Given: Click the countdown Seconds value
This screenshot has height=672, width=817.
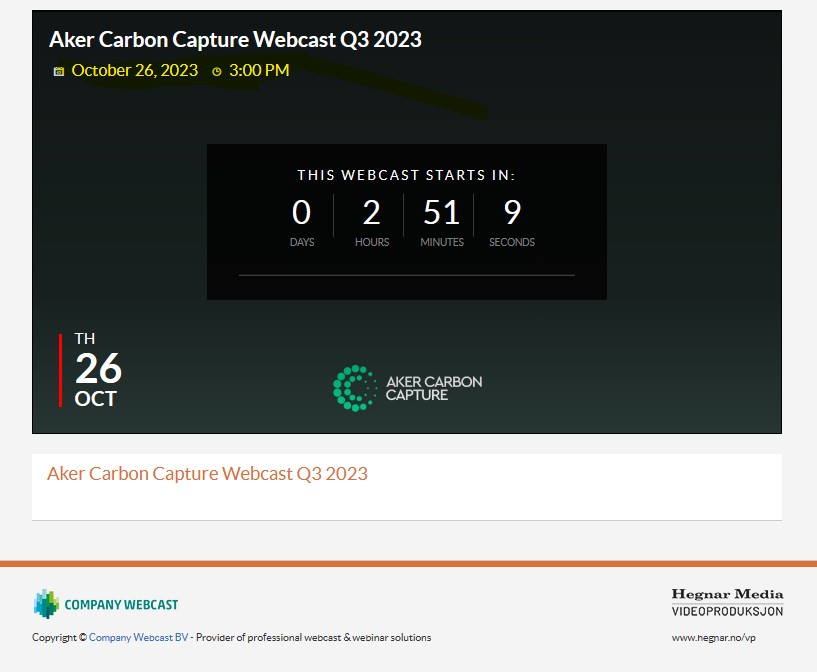Looking at the screenshot, I should coord(512,213).
